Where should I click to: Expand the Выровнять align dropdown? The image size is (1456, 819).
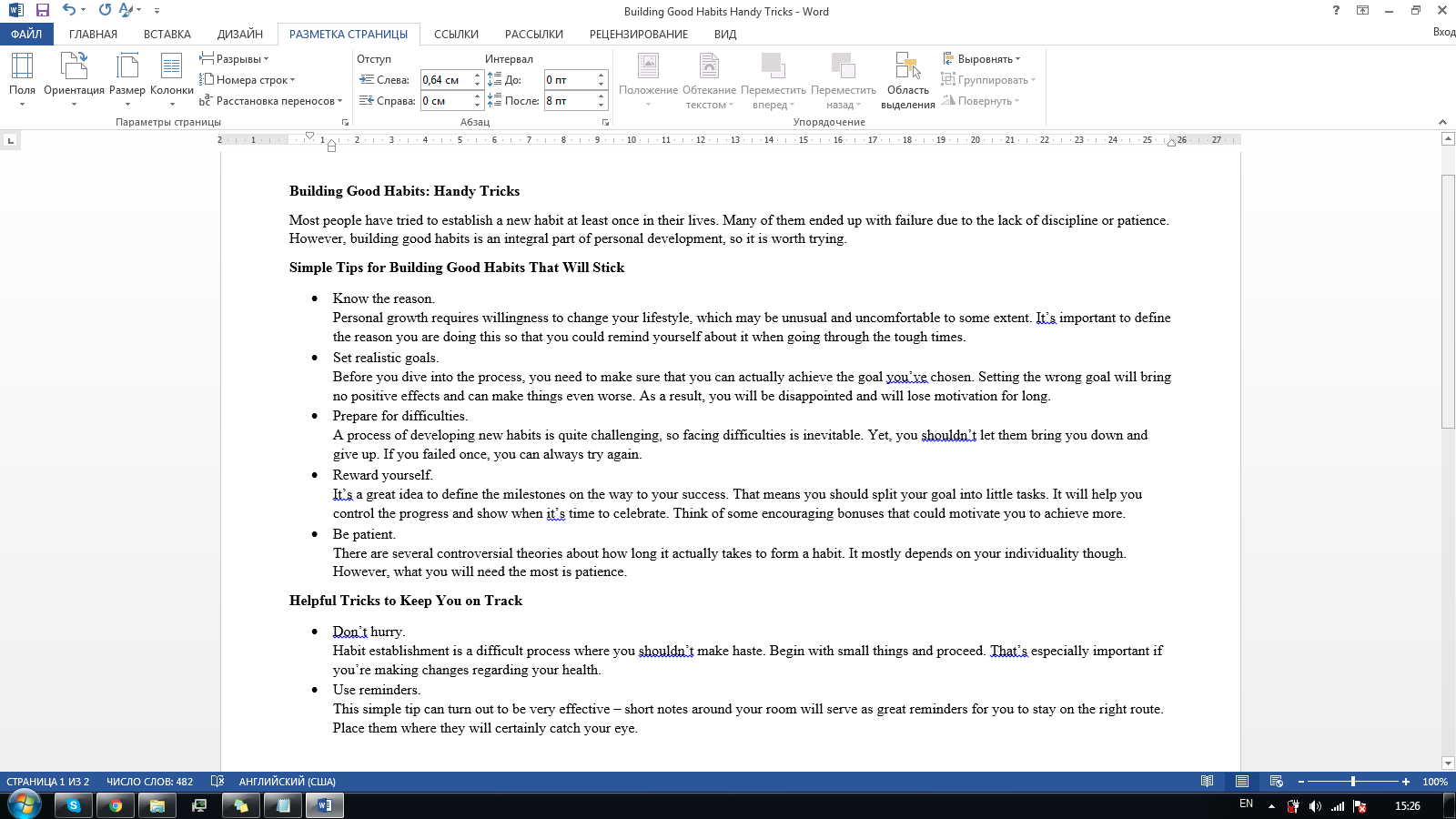pyautogui.click(x=981, y=59)
